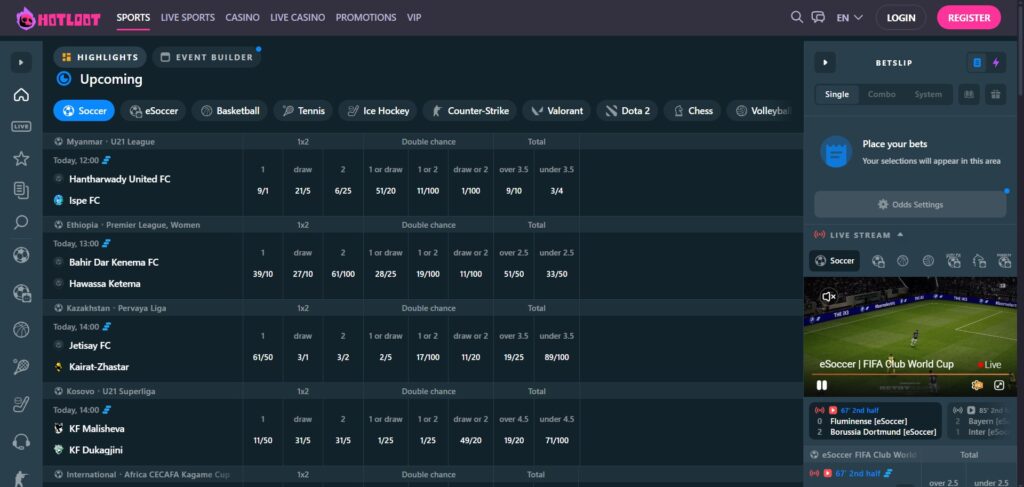Switch betslip to Combo mode

point(881,94)
